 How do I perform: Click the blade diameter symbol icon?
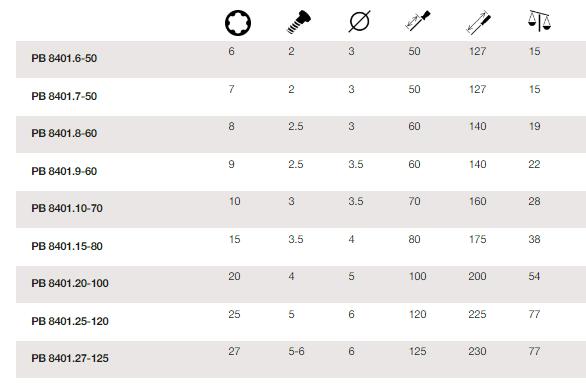[359, 21]
